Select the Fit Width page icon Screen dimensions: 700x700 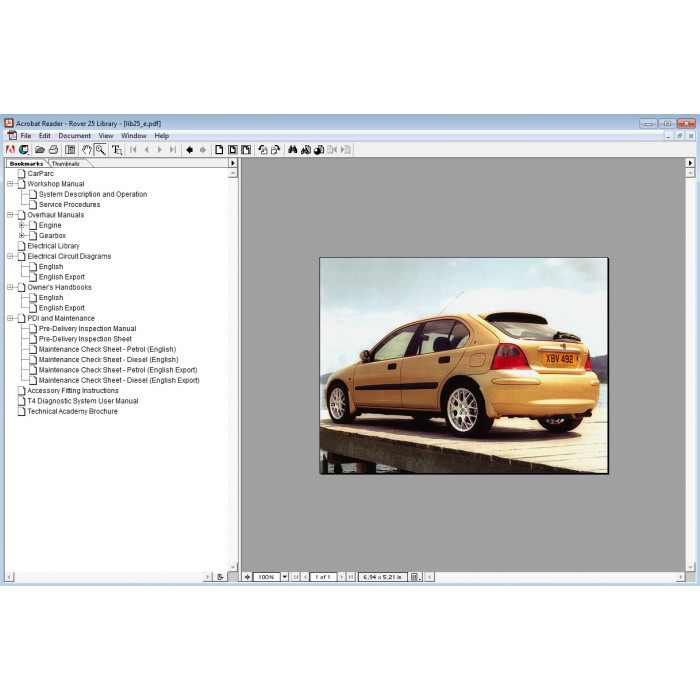tap(246, 150)
